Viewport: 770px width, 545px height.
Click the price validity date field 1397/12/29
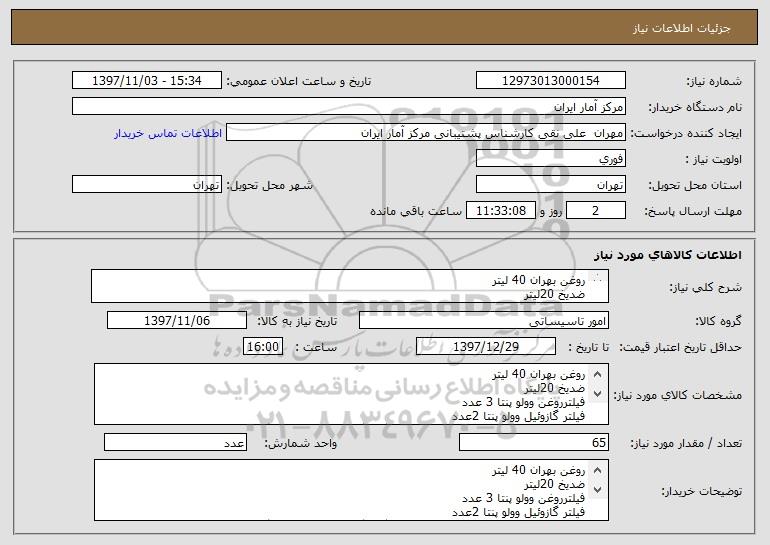coord(486,347)
